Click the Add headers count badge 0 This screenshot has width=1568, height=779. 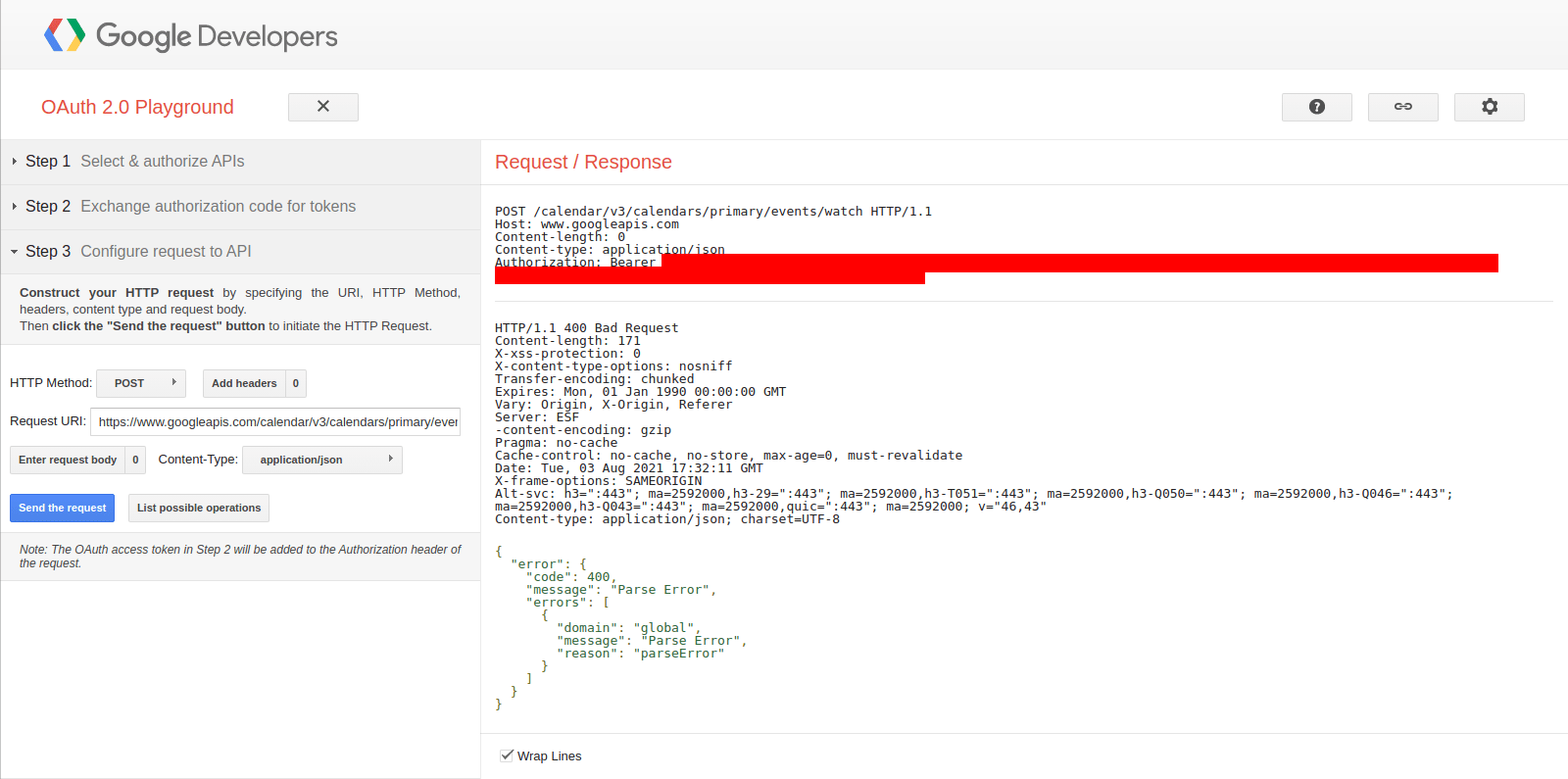[x=296, y=383]
